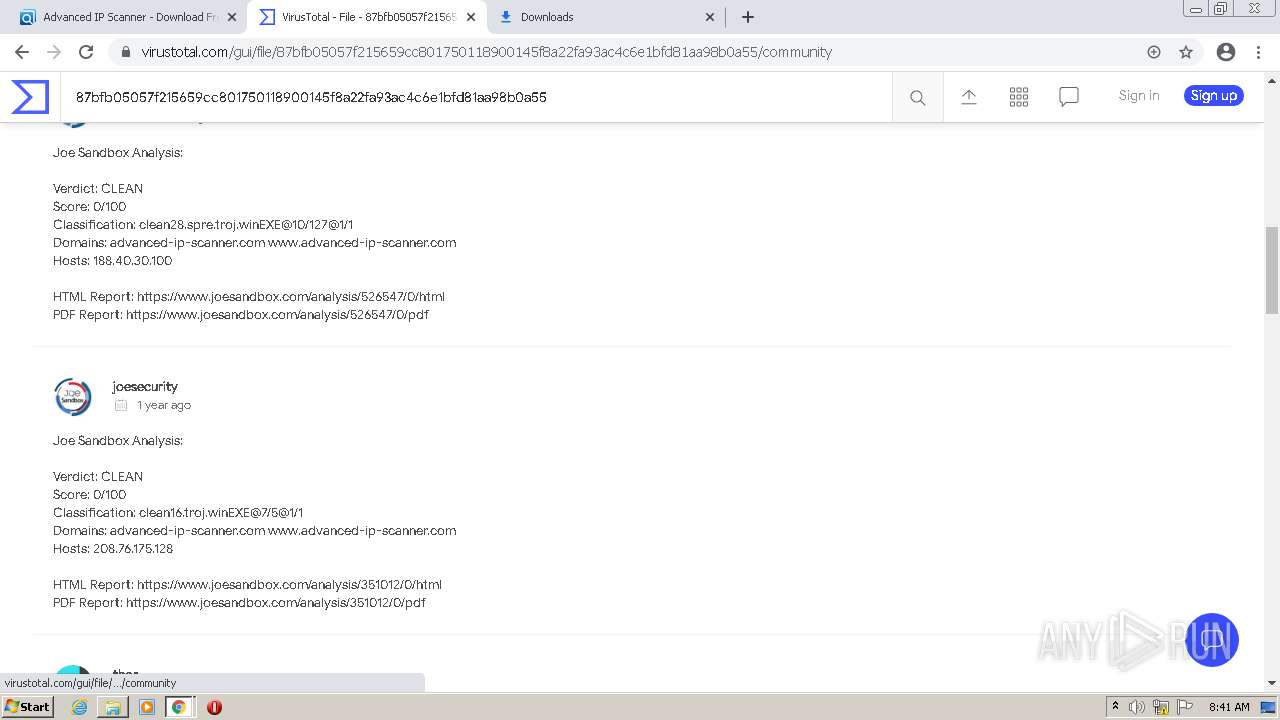Screen dimensions: 1280x720
Task: Open PDF report link 351012
Action: point(276,602)
